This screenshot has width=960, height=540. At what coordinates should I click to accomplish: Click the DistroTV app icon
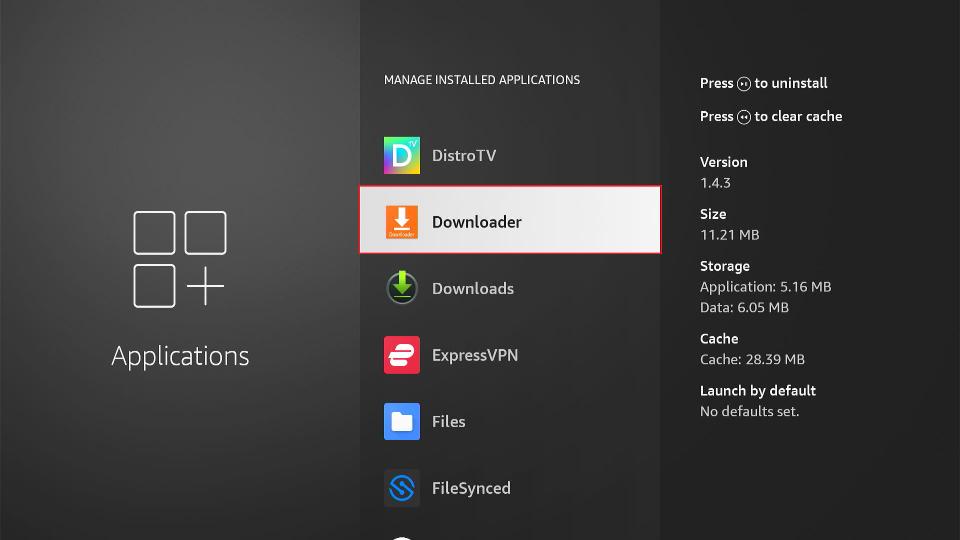click(402, 156)
